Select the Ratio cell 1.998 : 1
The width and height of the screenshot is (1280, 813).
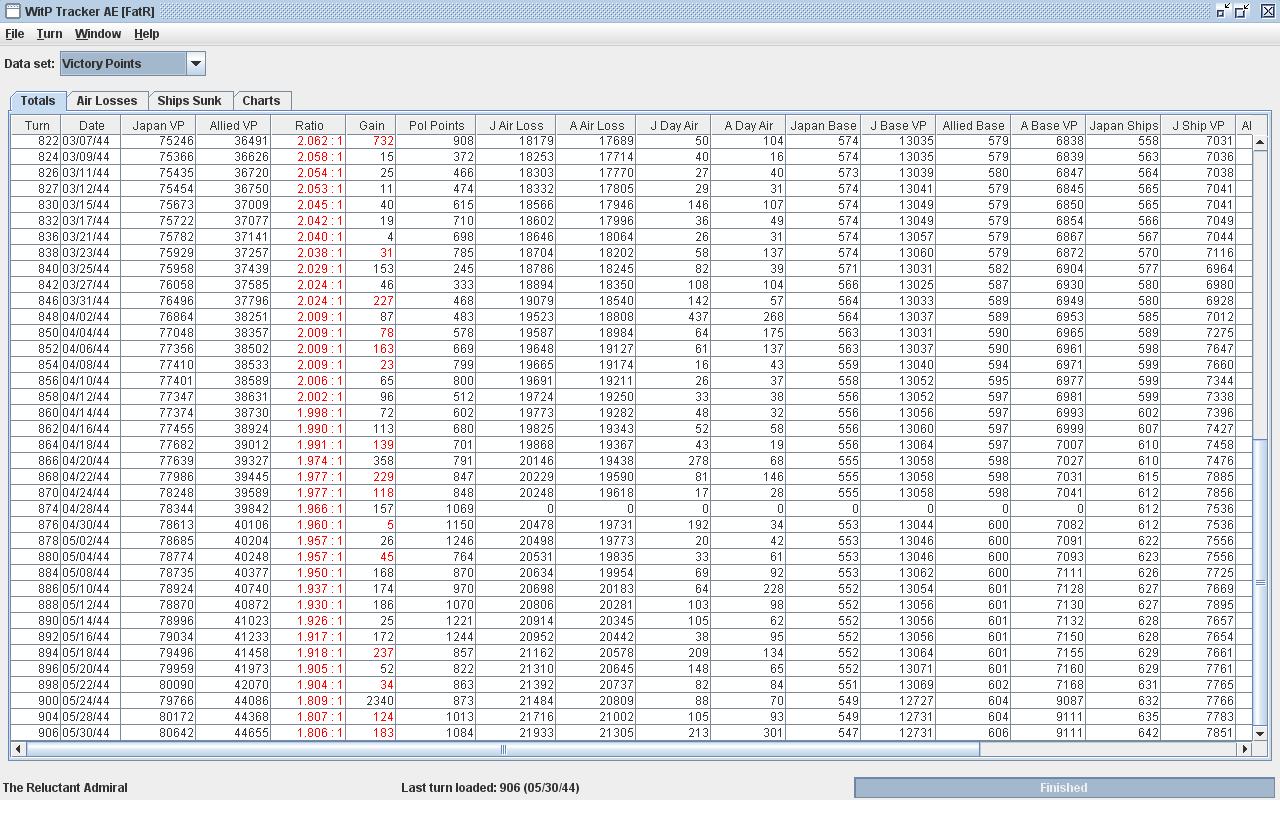309,413
